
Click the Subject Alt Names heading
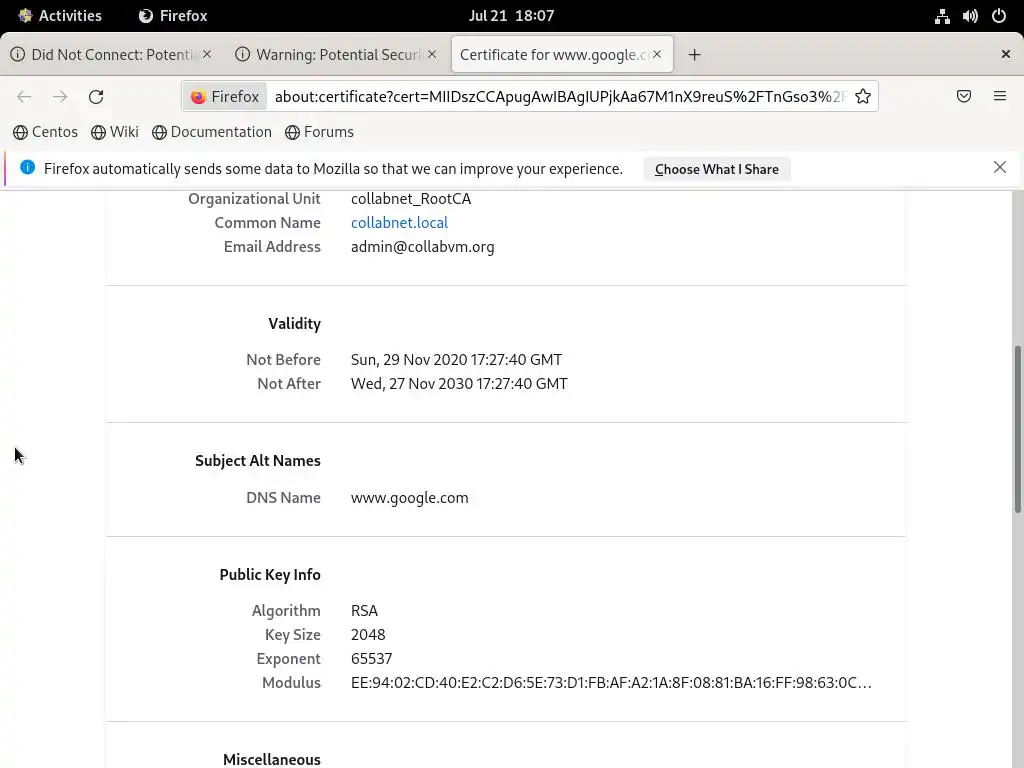click(258, 461)
